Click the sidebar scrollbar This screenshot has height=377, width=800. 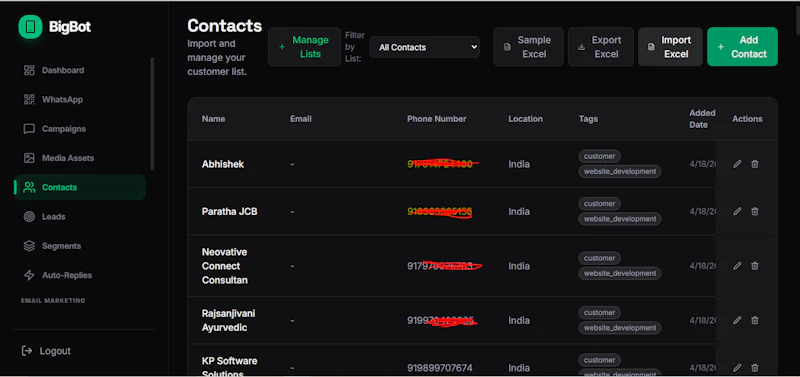point(152,113)
